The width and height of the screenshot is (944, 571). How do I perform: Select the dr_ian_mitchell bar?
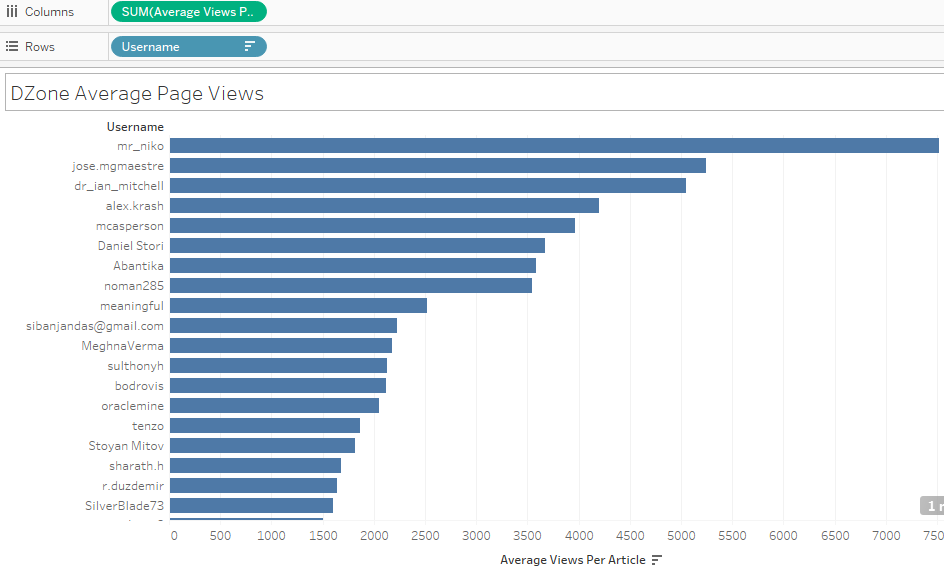pos(427,186)
